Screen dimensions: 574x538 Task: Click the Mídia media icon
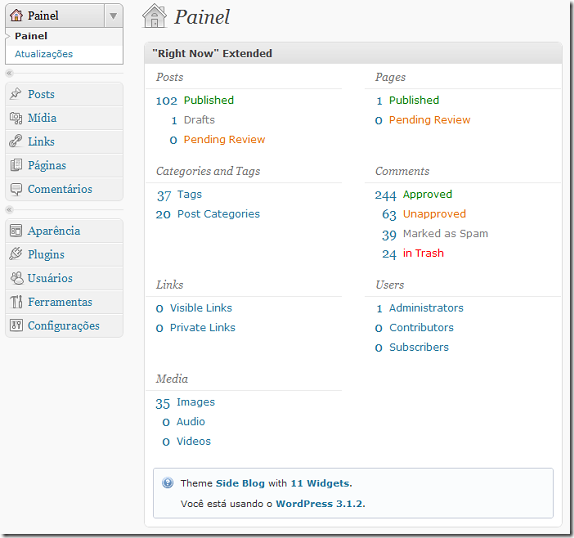coord(16,118)
